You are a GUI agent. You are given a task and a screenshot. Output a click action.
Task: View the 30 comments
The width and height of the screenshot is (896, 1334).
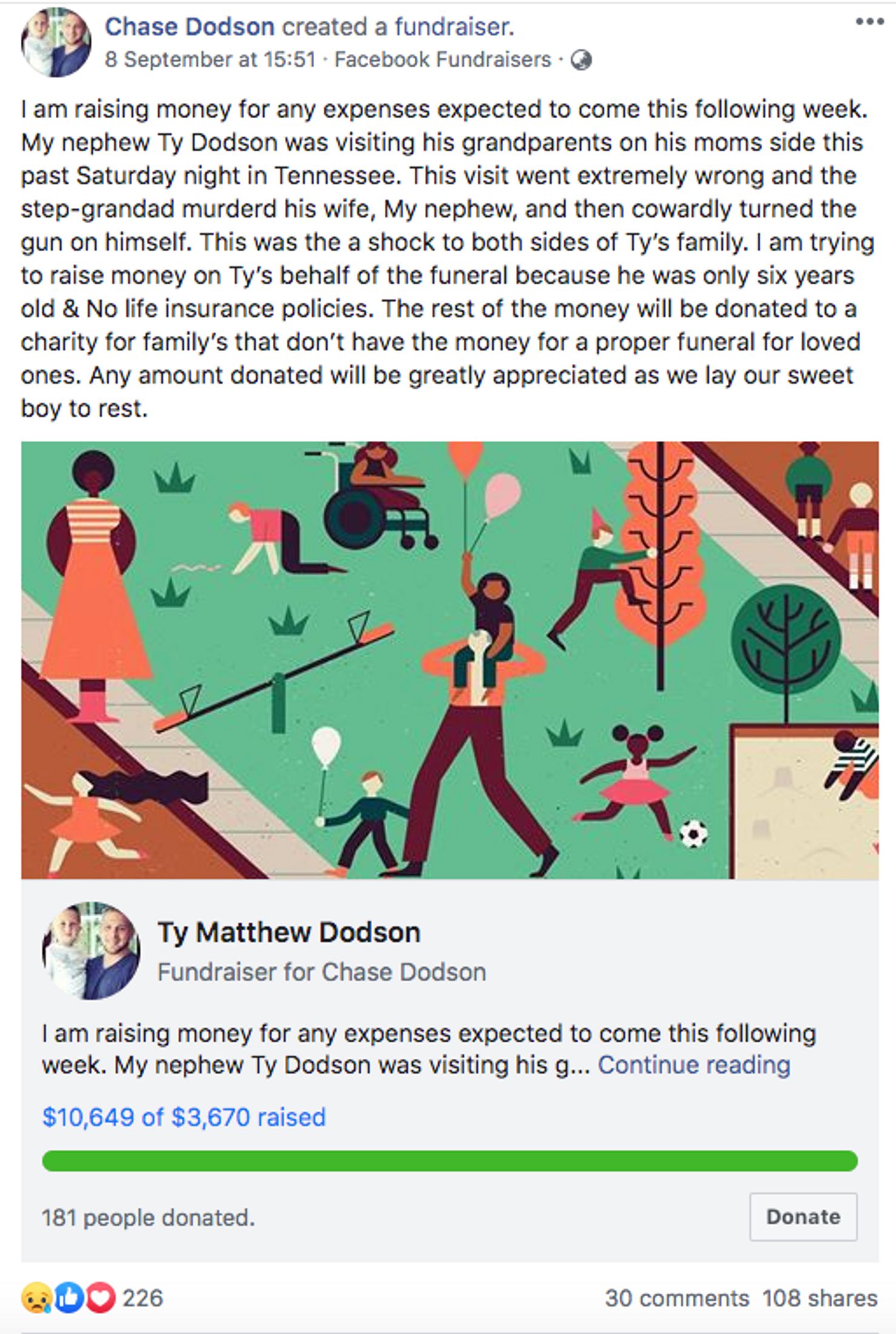point(677,1298)
